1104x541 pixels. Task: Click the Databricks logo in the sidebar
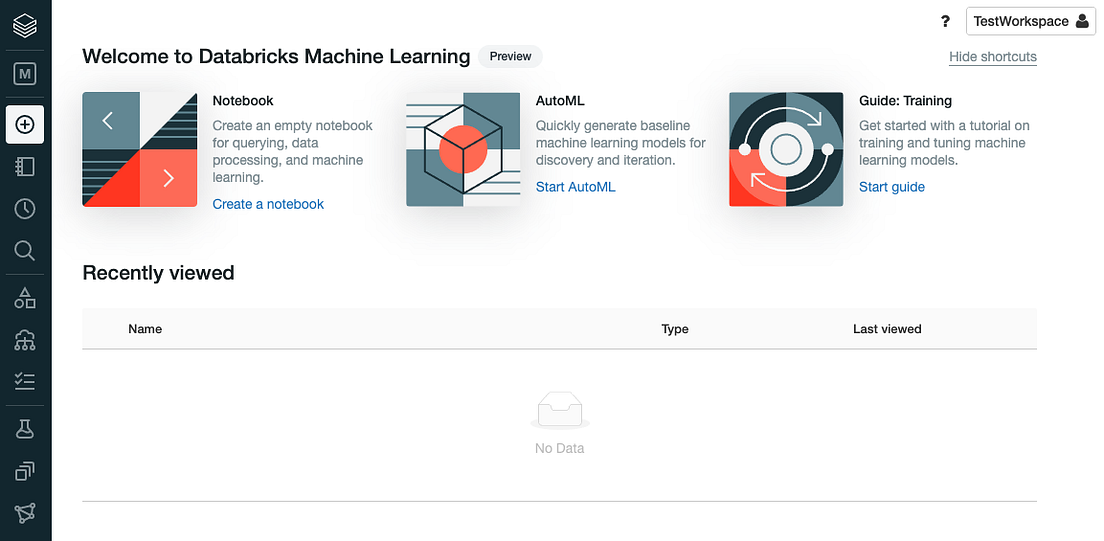click(x=25, y=26)
